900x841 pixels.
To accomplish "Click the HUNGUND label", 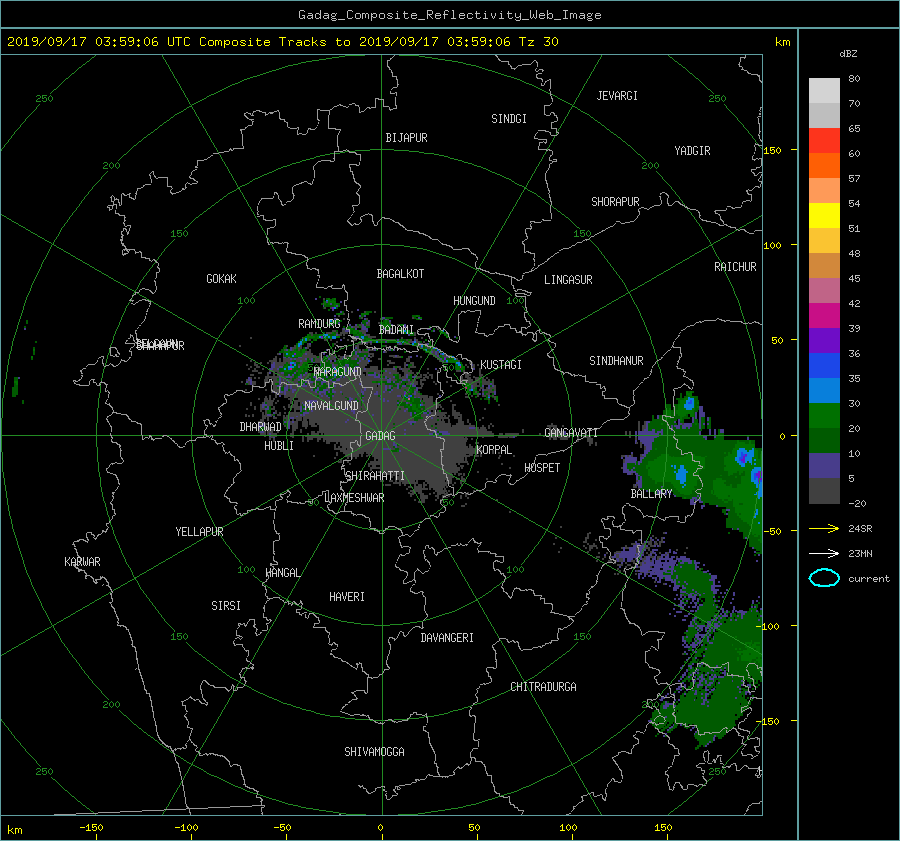I will [x=474, y=301].
